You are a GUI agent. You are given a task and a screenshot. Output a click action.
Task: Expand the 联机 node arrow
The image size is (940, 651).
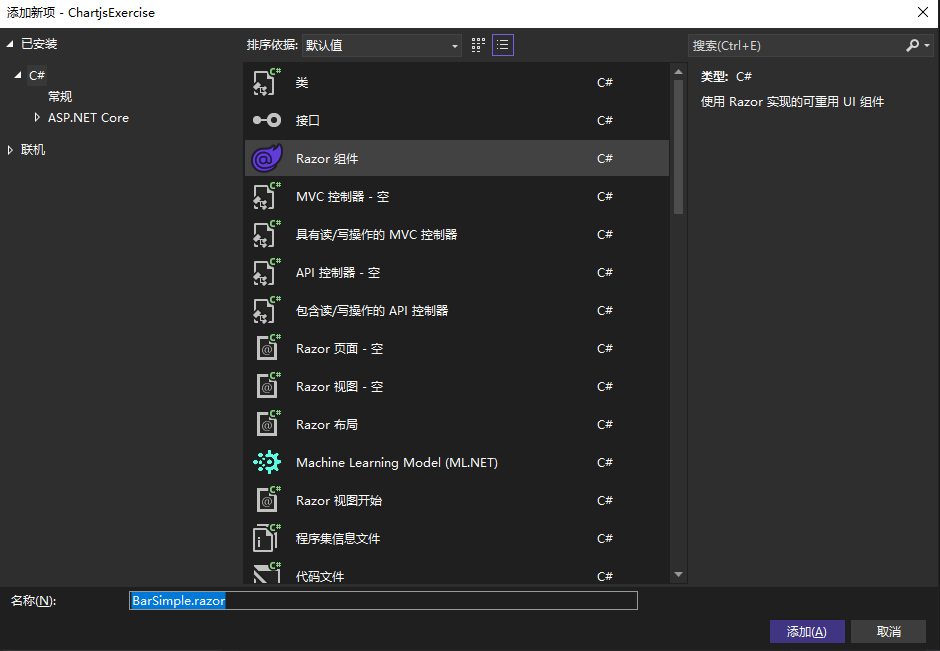tap(10, 150)
